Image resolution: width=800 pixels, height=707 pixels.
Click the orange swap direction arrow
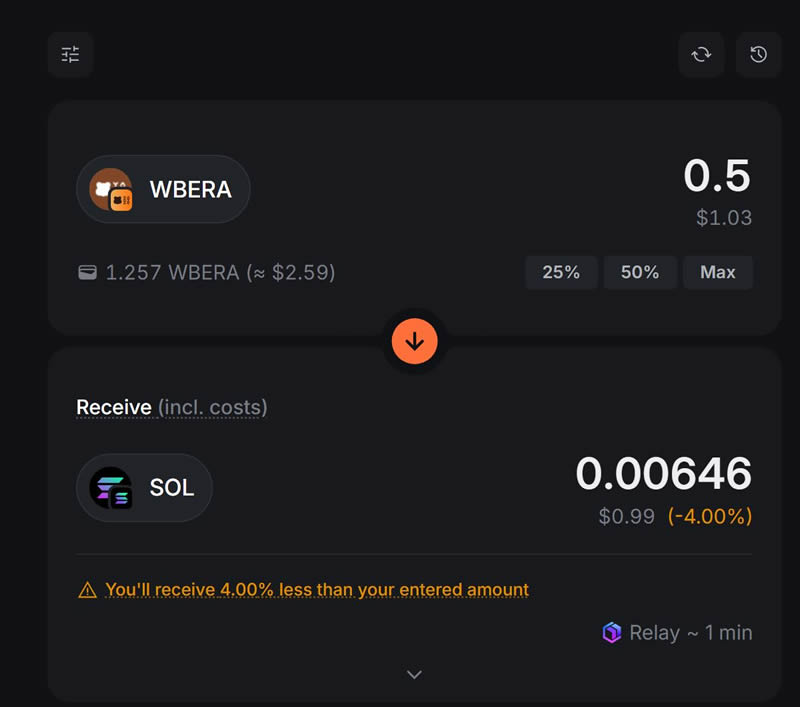tap(415, 341)
